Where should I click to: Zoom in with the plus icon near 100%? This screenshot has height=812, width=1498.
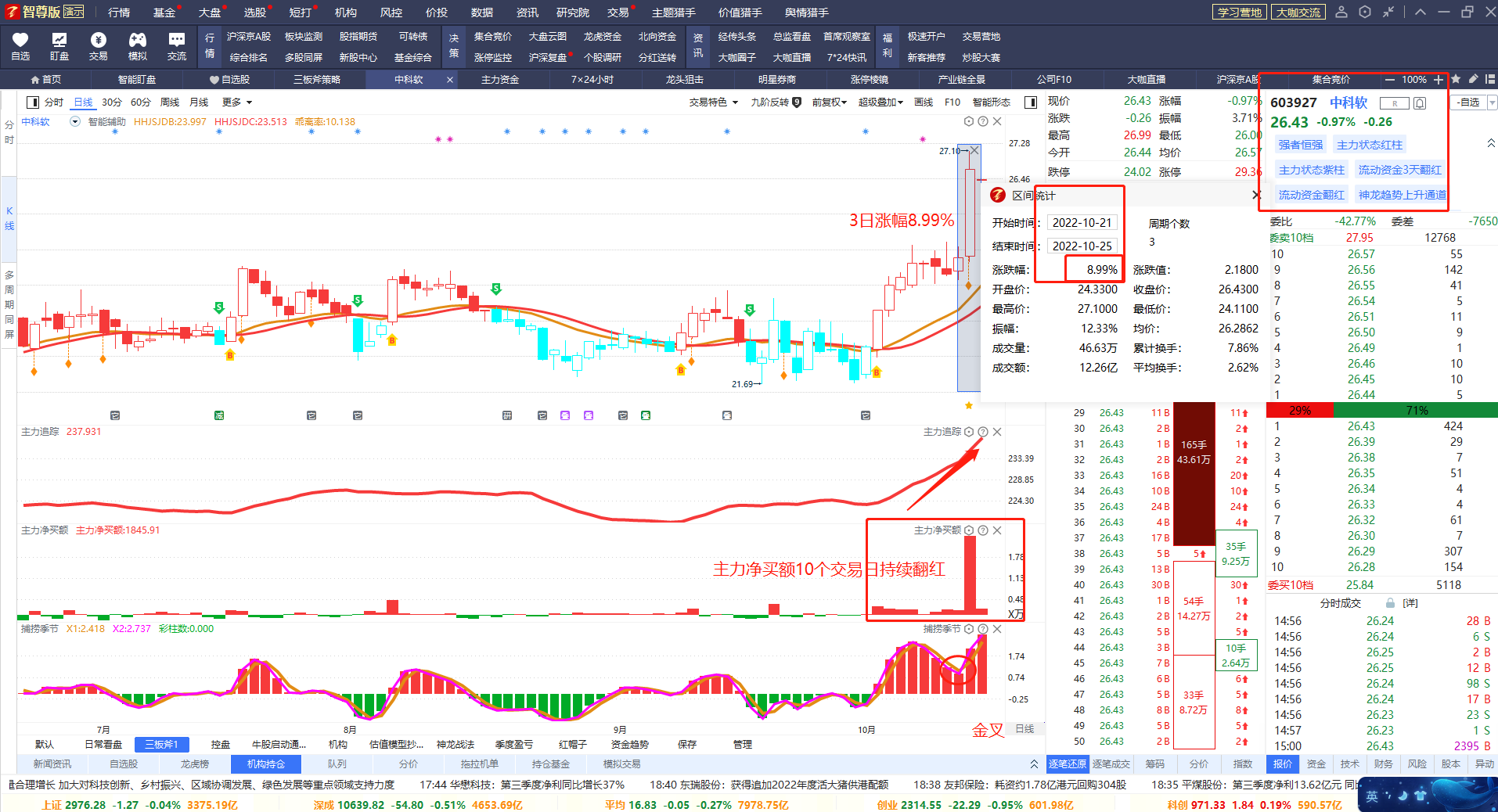[1439, 79]
